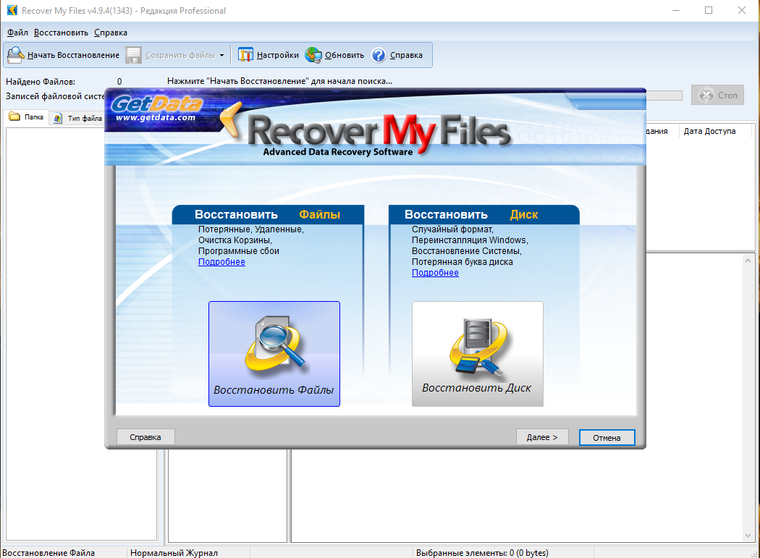The width and height of the screenshot is (760, 558).
Task: Click the Выбранные элементы status bar text
Action: 482,553
